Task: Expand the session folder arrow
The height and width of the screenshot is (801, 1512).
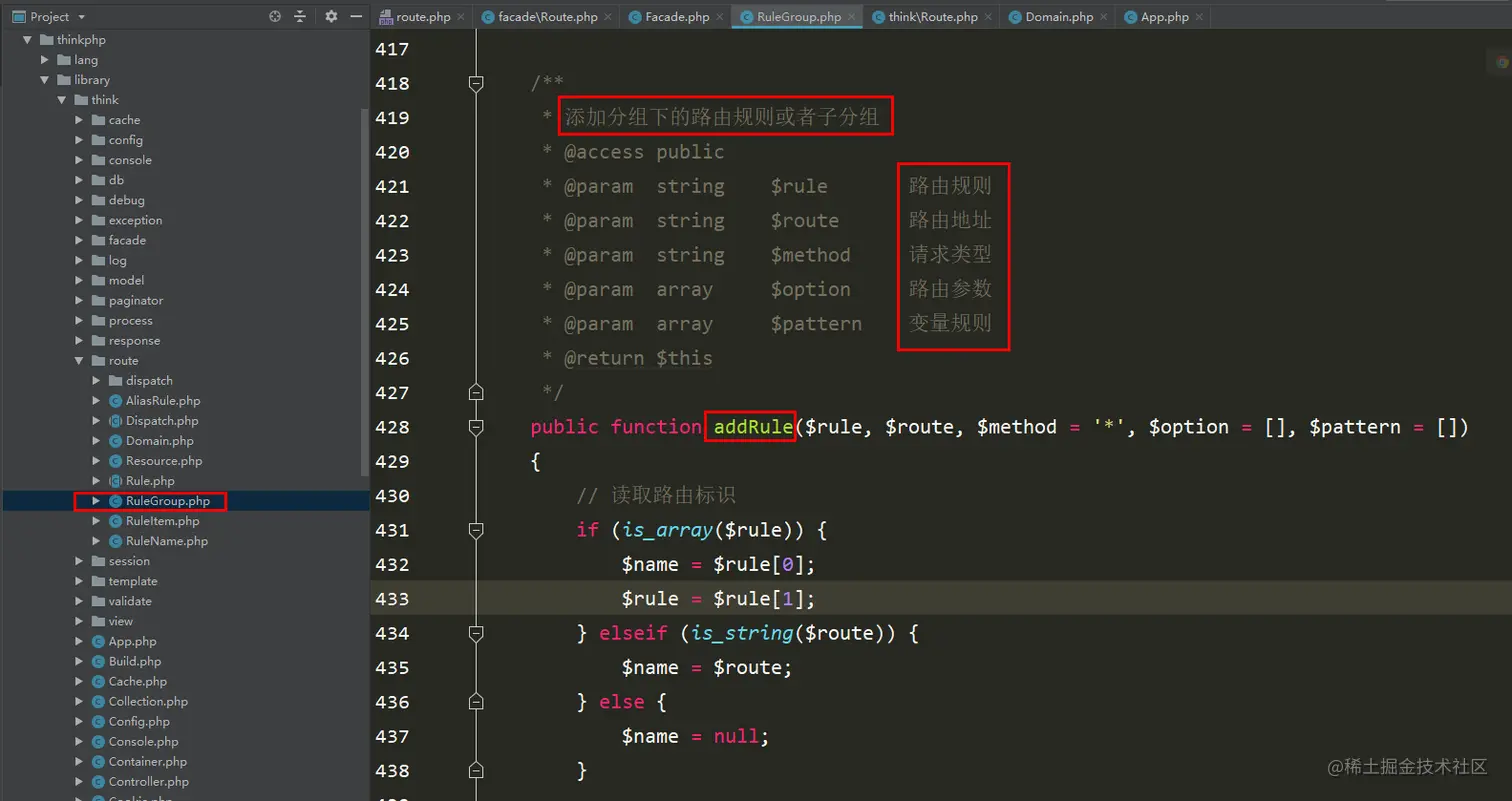Action: pos(79,561)
